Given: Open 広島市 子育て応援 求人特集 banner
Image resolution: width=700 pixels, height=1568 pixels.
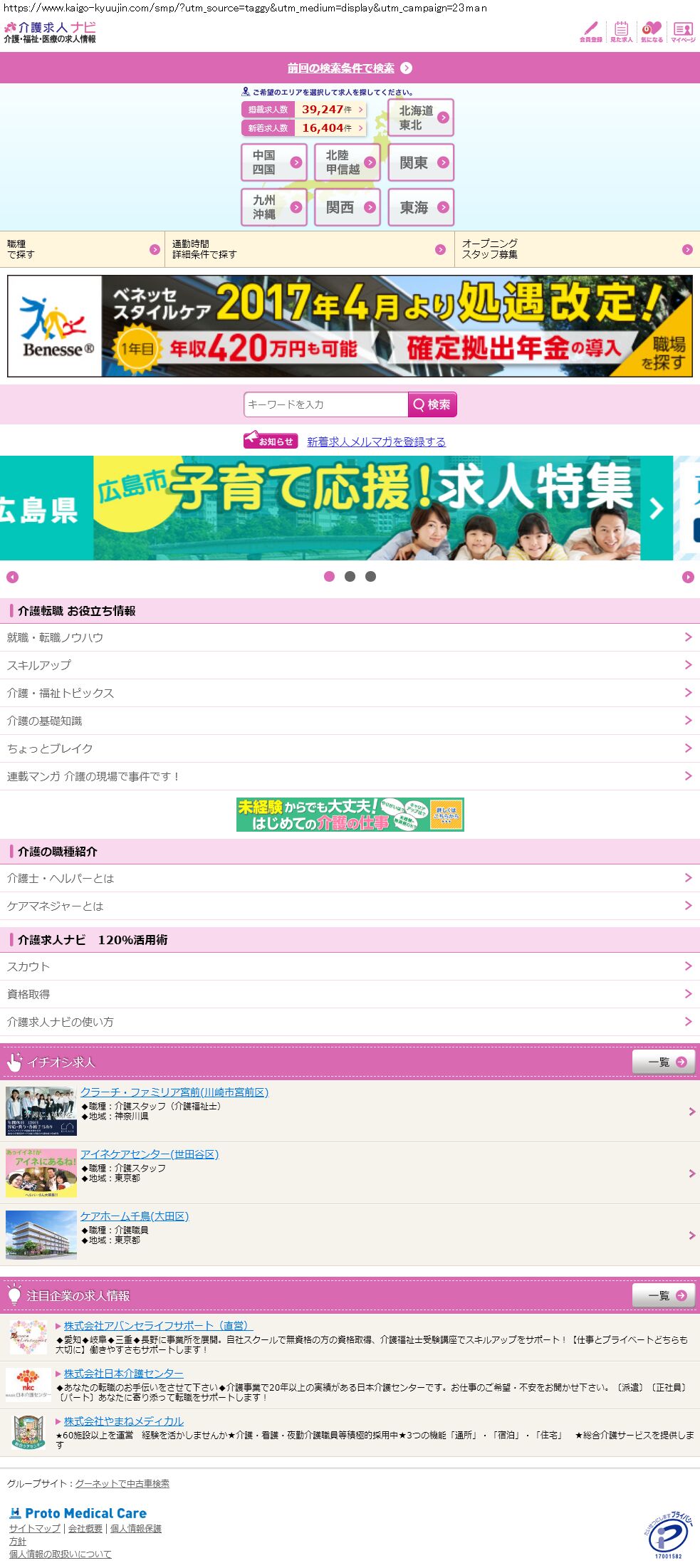Looking at the screenshot, I should tap(336, 508).
